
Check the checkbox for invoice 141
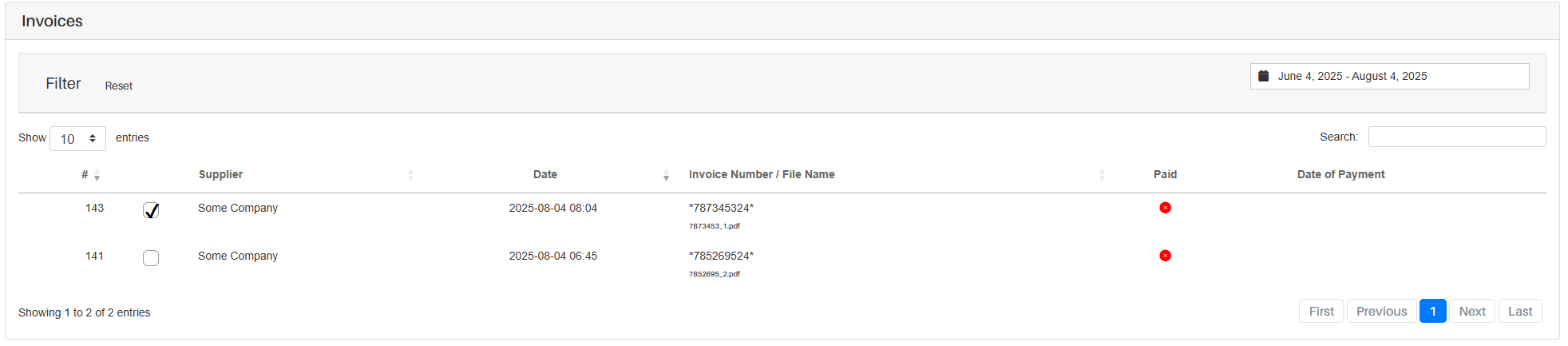[x=151, y=258]
